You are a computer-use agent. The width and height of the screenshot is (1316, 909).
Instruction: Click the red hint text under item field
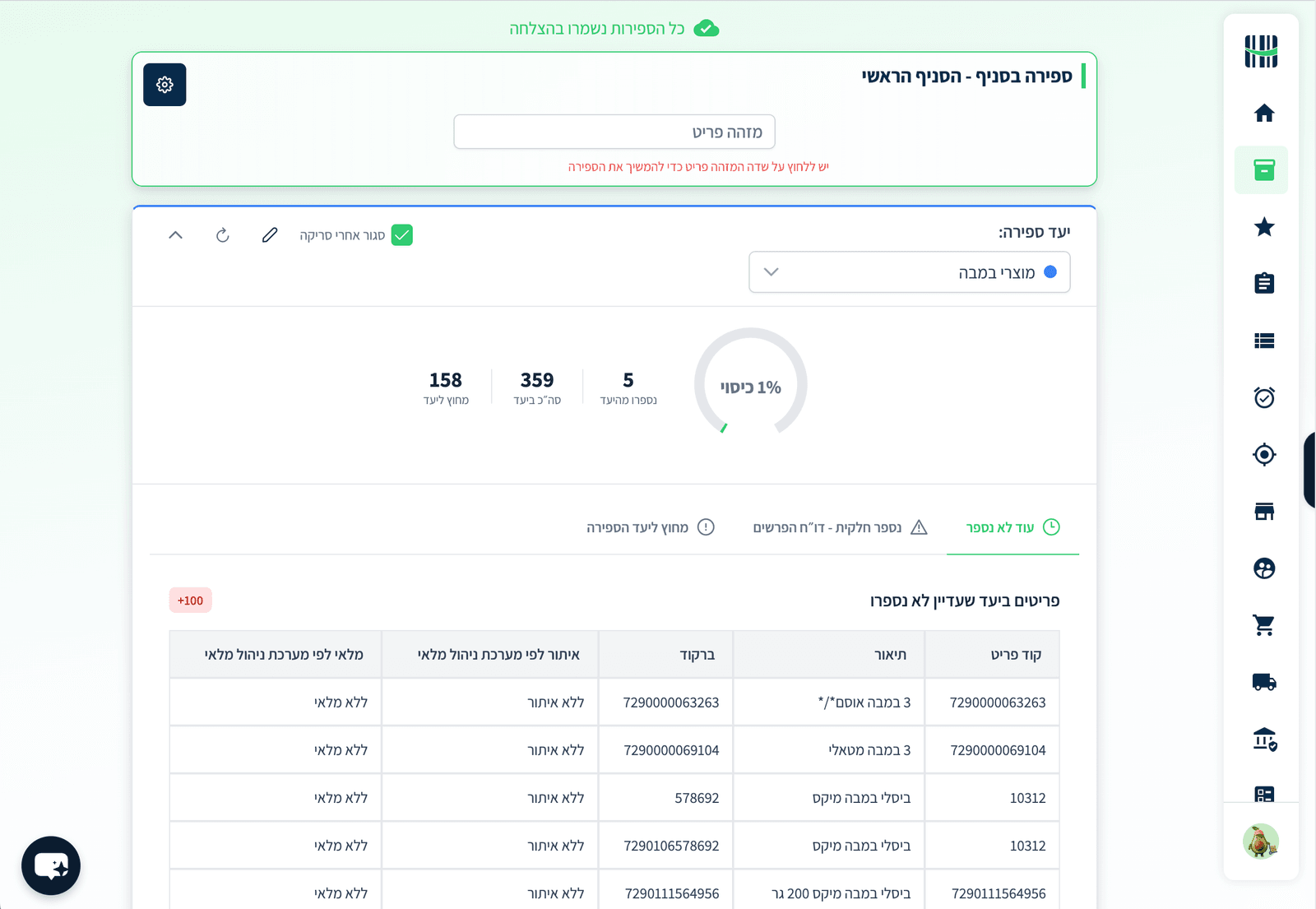pyautogui.click(x=698, y=167)
